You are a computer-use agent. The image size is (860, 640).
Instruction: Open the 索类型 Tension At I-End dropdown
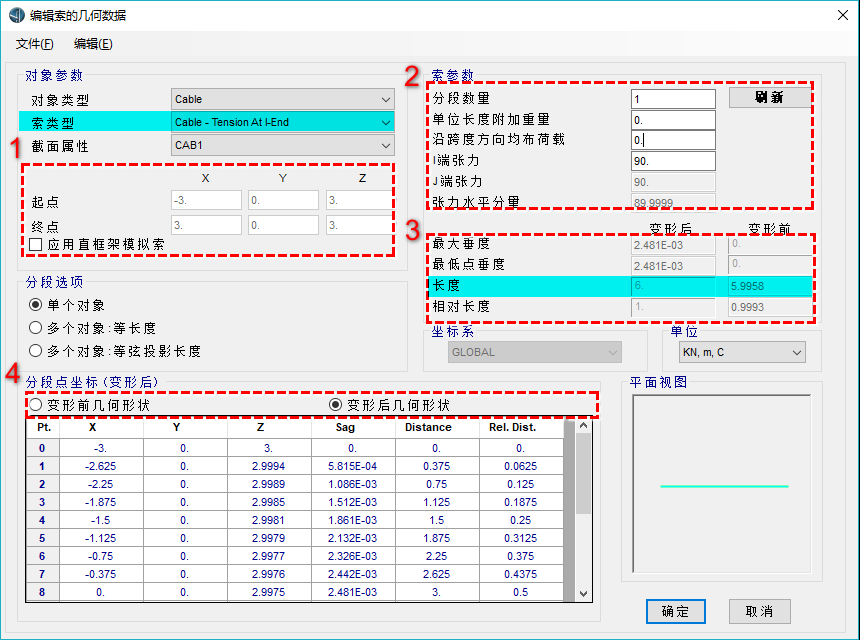(283, 122)
